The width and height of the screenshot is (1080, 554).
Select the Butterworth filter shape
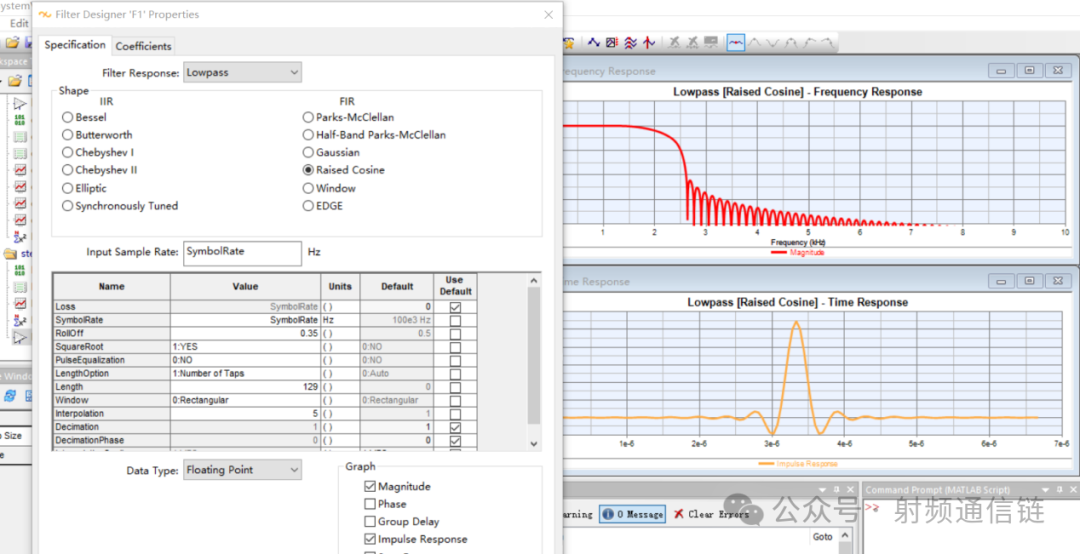click(68, 135)
